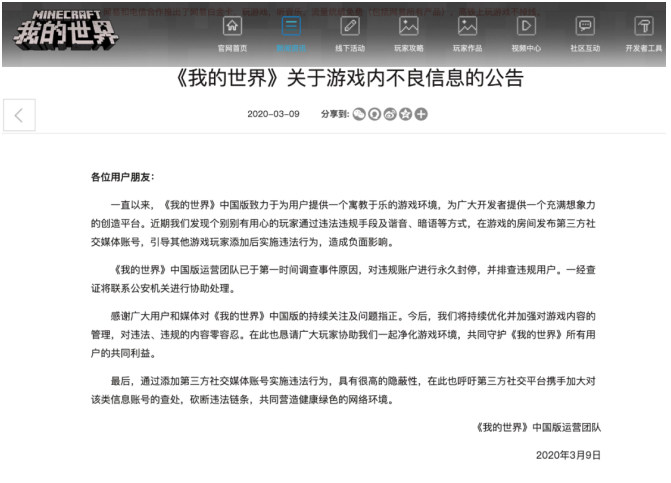
Task: Share the article to Qzone star icon
Action: point(405,114)
